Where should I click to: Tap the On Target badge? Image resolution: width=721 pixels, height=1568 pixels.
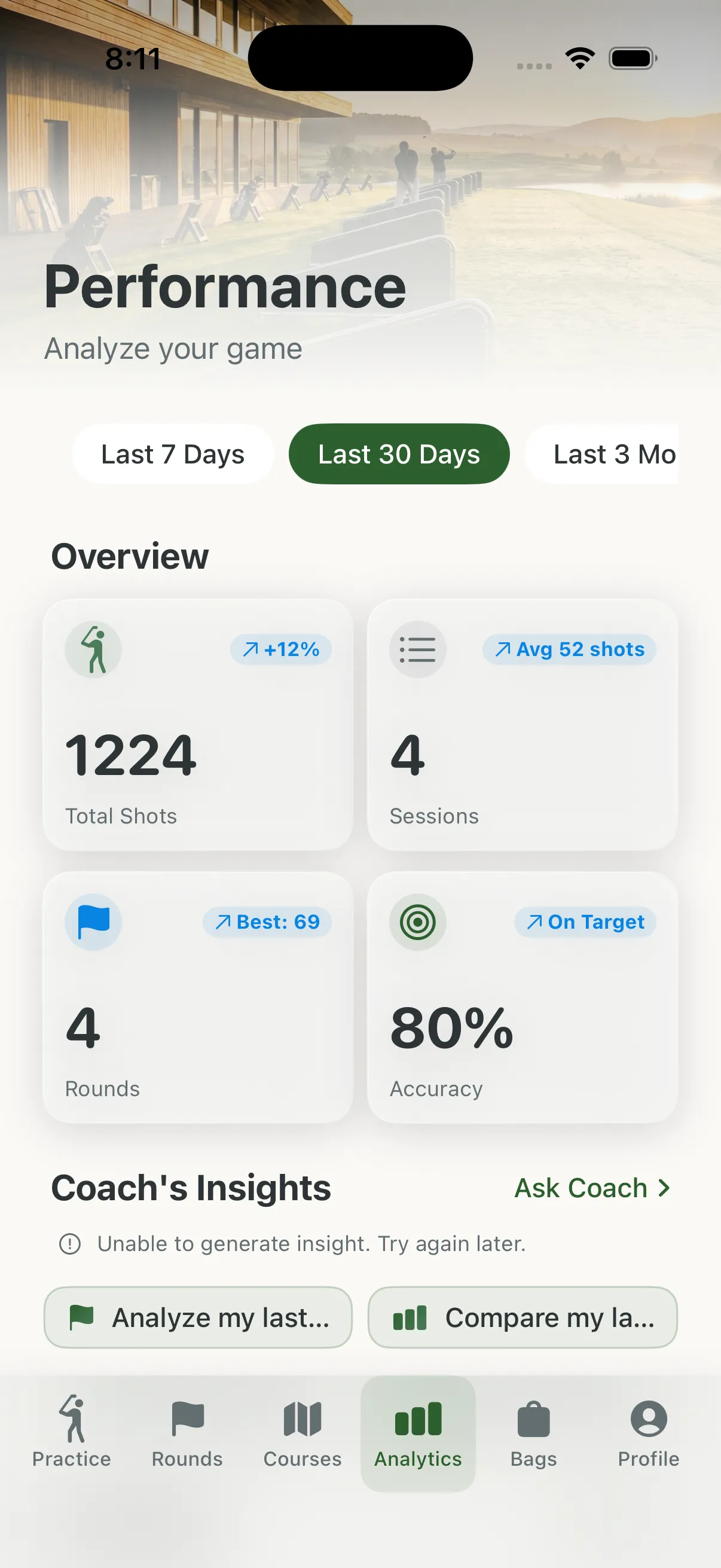click(585, 922)
